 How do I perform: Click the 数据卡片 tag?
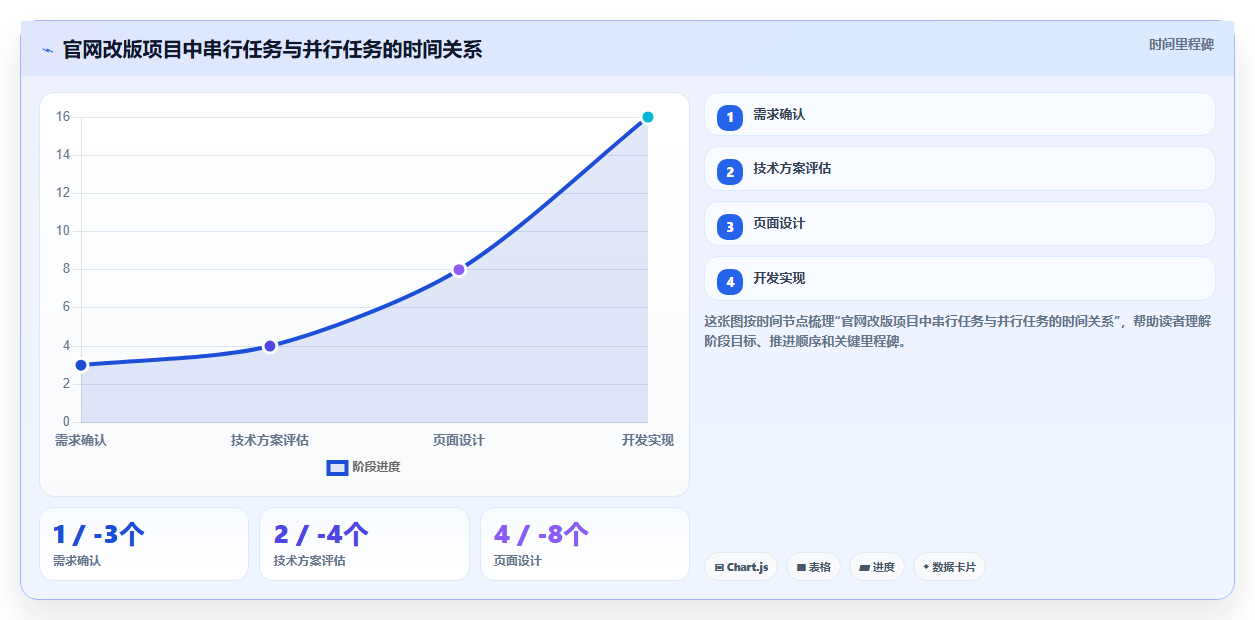click(x=949, y=567)
